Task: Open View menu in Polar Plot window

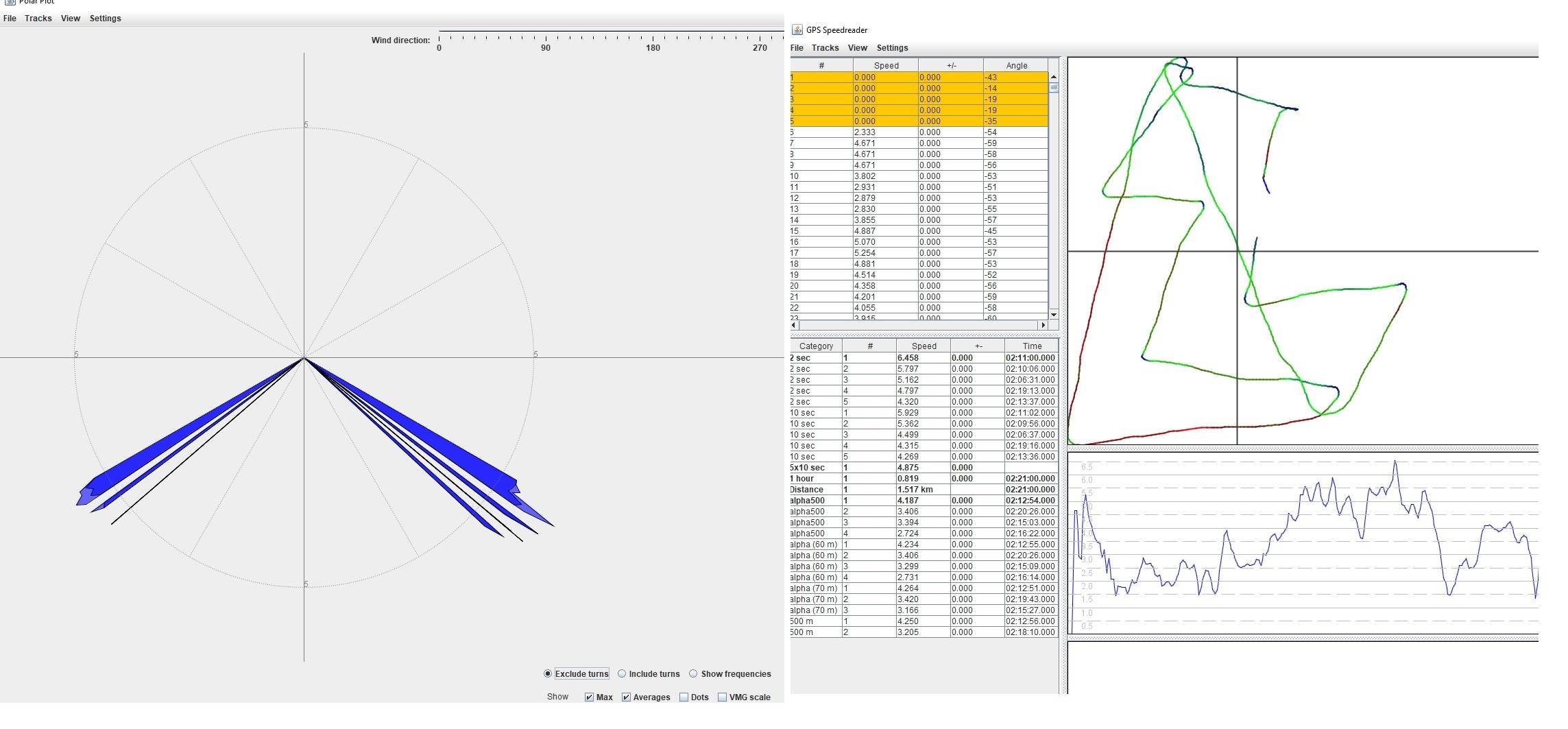Action: 70,19
